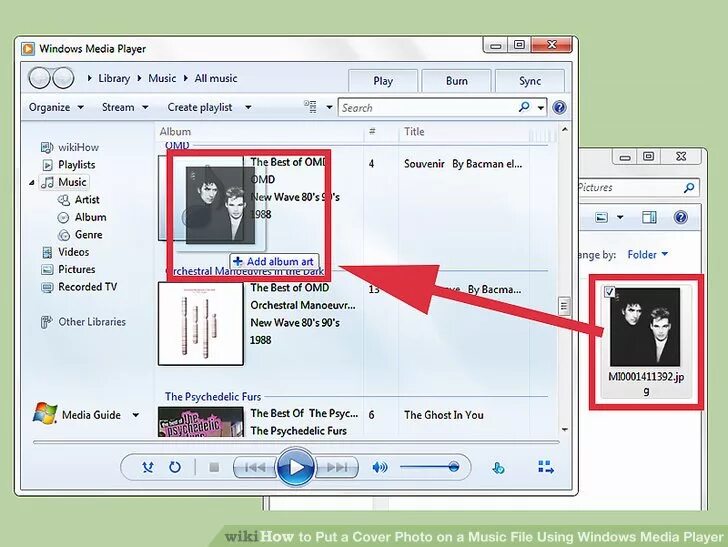Toggle checkbox on MI0001411392.jpg thumbnail

(x=609, y=292)
